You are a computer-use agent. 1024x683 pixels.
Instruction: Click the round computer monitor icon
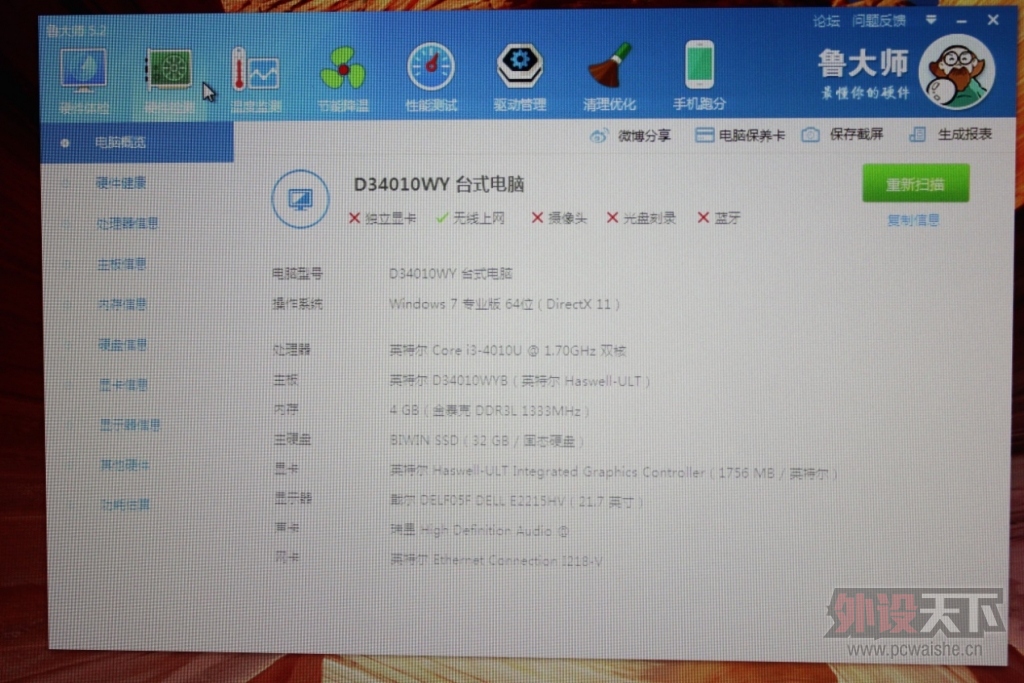pyautogui.click(x=300, y=199)
